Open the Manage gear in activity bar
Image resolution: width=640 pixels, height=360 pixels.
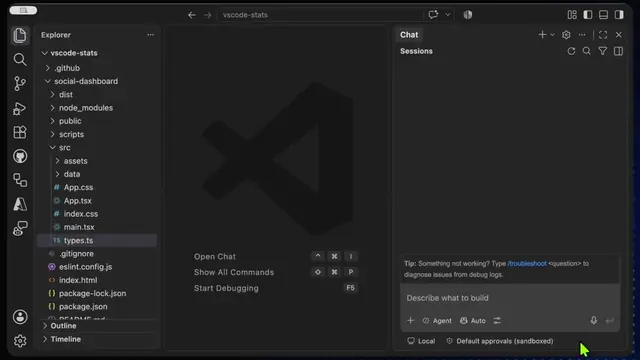[x=20, y=340]
